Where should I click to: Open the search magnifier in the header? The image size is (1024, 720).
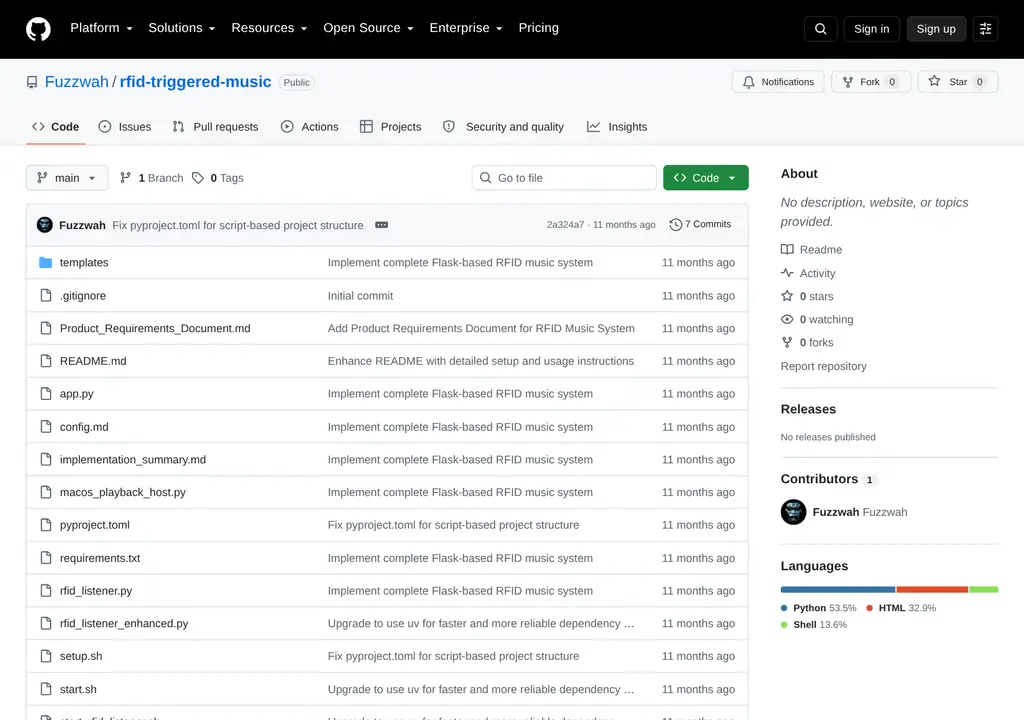[820, 29]
